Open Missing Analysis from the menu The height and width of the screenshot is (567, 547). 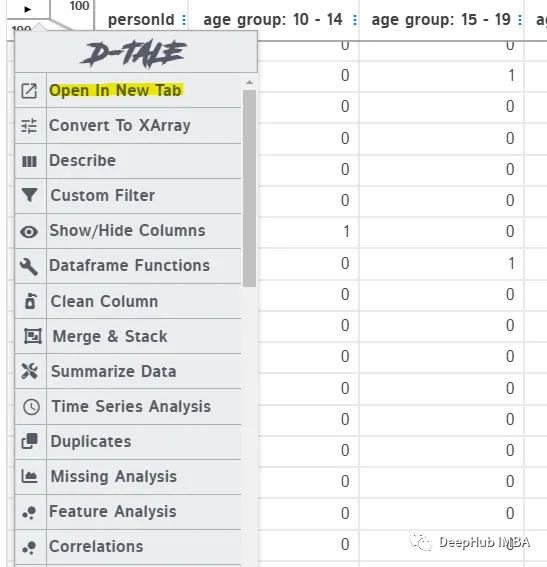coord(128,477)
